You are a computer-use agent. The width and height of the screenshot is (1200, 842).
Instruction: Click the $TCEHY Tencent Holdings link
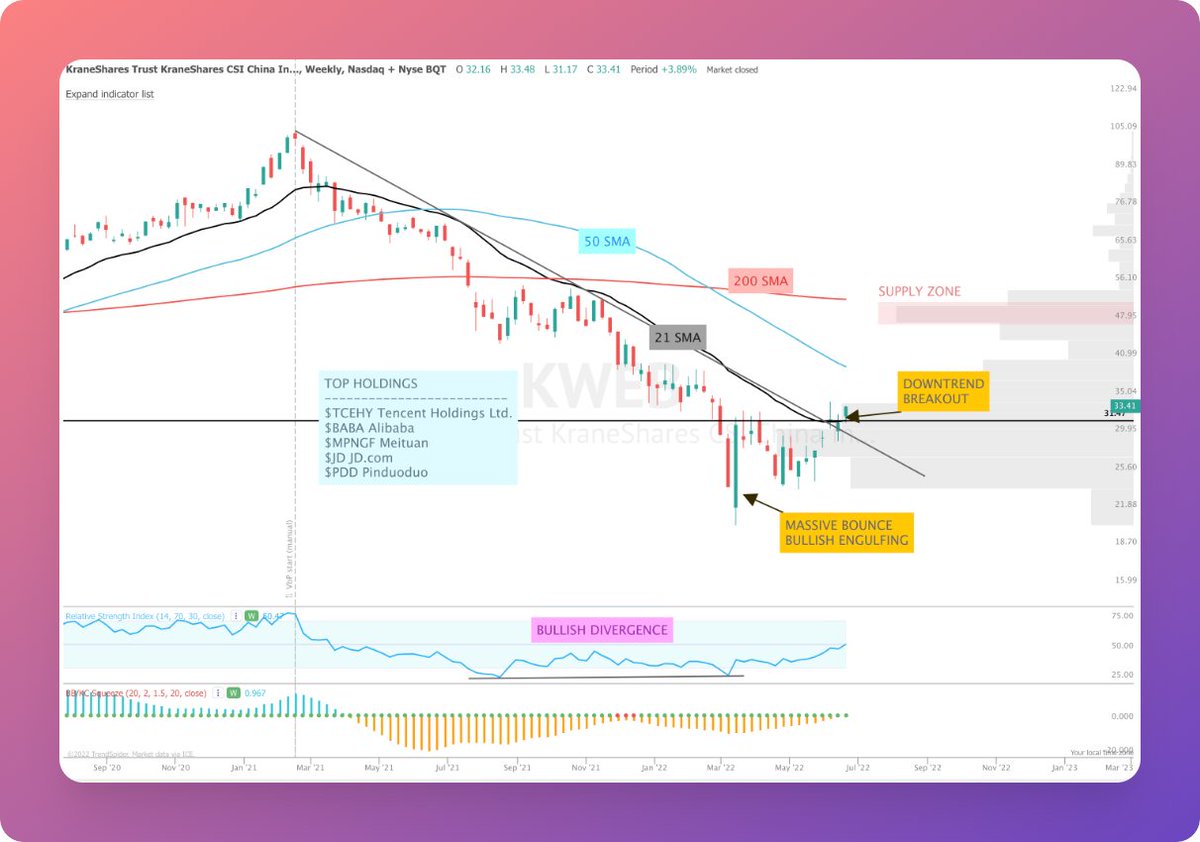(417, 412)
